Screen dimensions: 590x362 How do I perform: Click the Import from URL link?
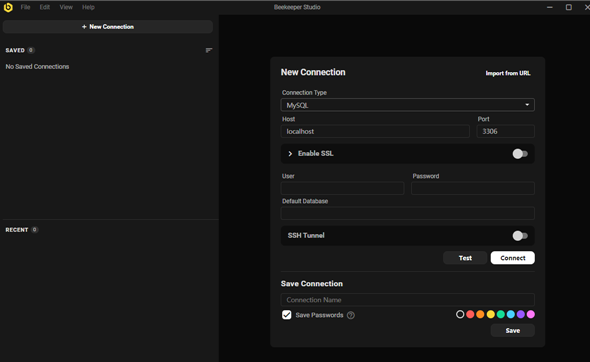508,73
